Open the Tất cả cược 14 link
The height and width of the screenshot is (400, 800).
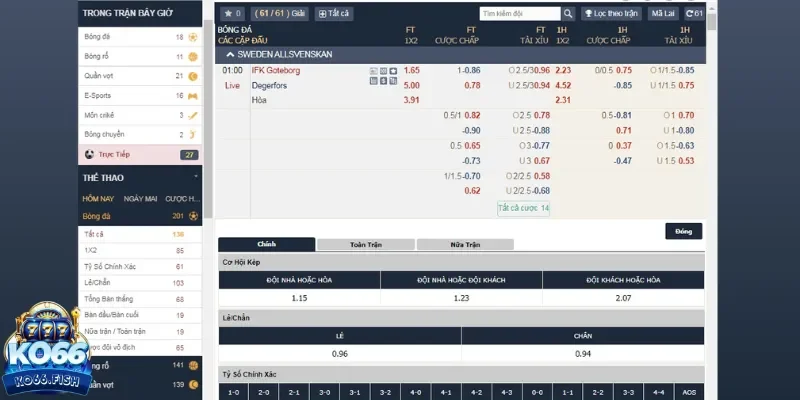[524, 208]
